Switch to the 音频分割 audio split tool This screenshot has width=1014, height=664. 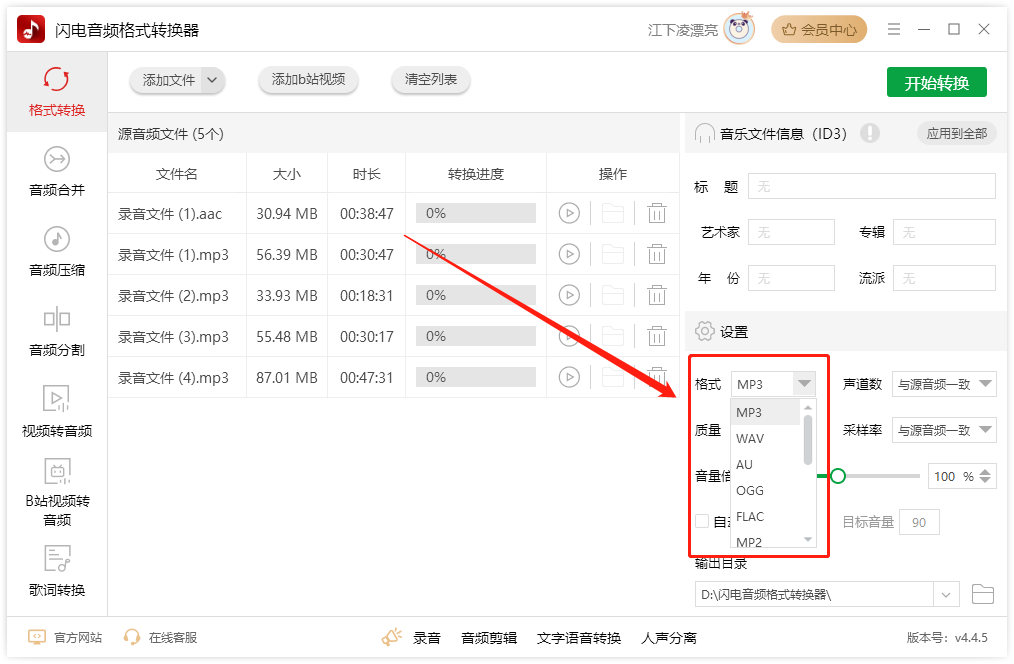[x=57, y=332]
